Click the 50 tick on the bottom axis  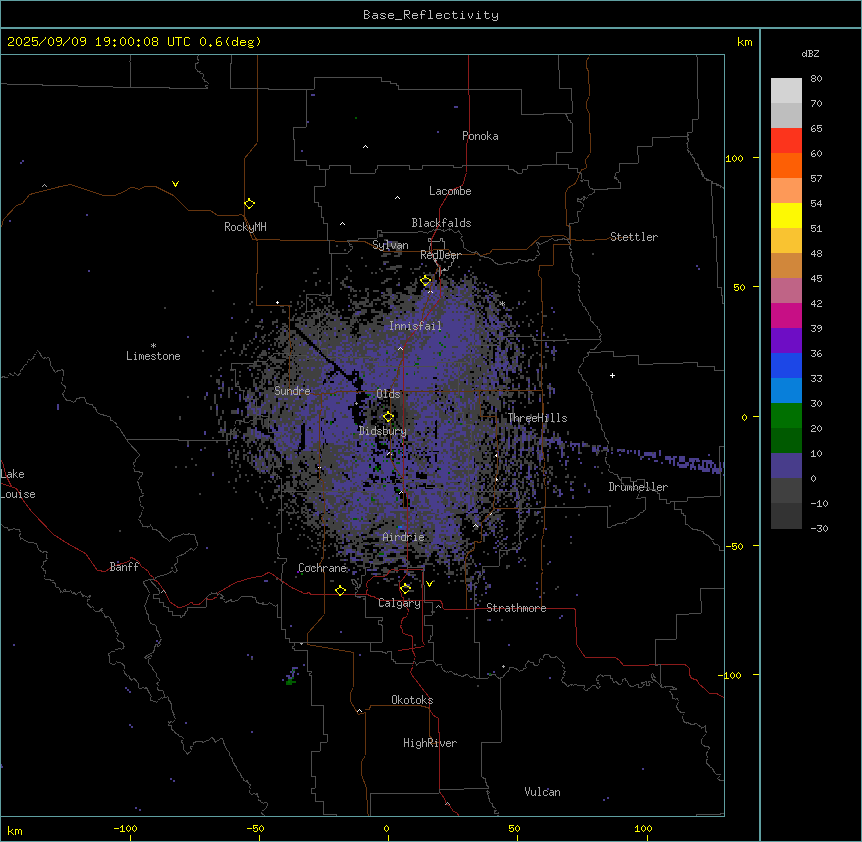[514, 828]
